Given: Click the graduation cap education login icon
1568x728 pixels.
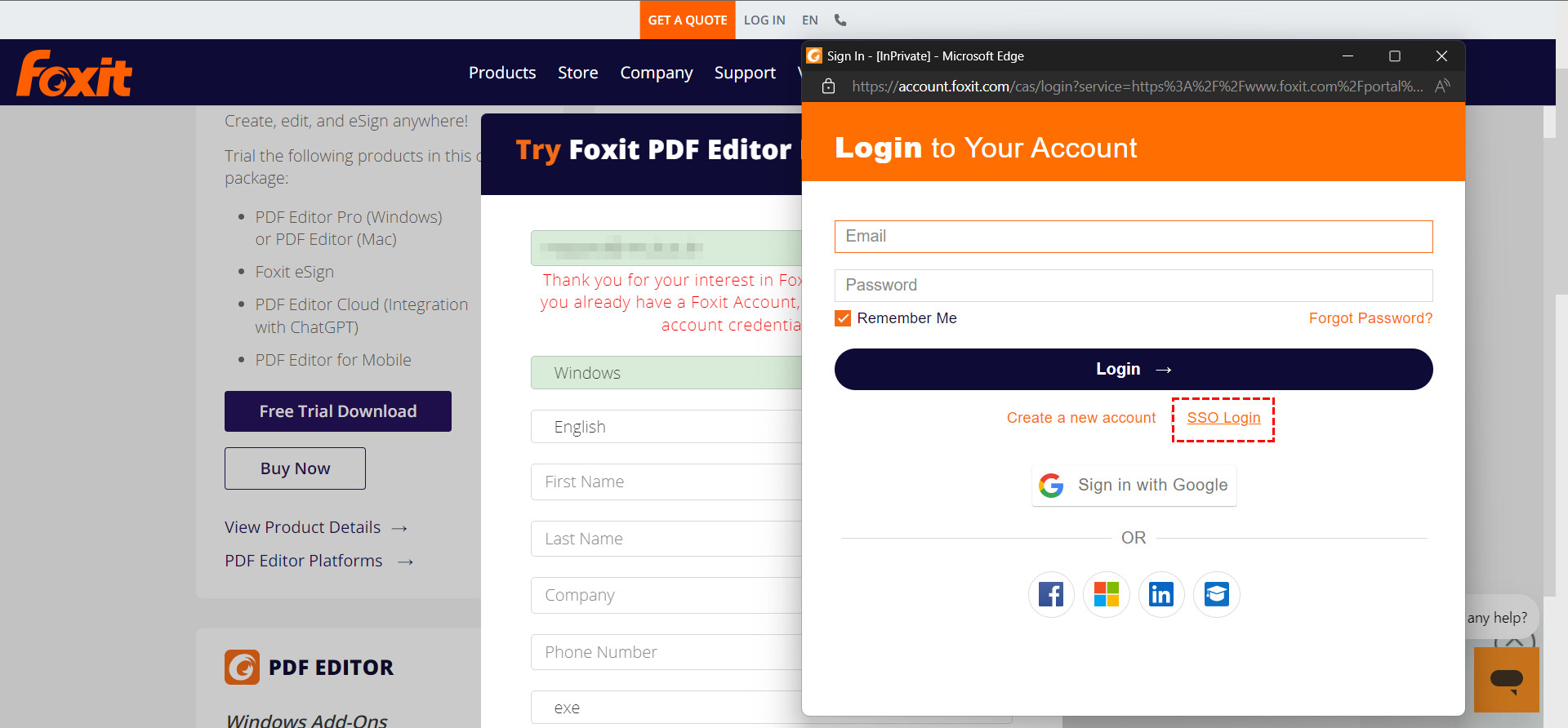Looking at the screenshot, I should coord(1217,594).
